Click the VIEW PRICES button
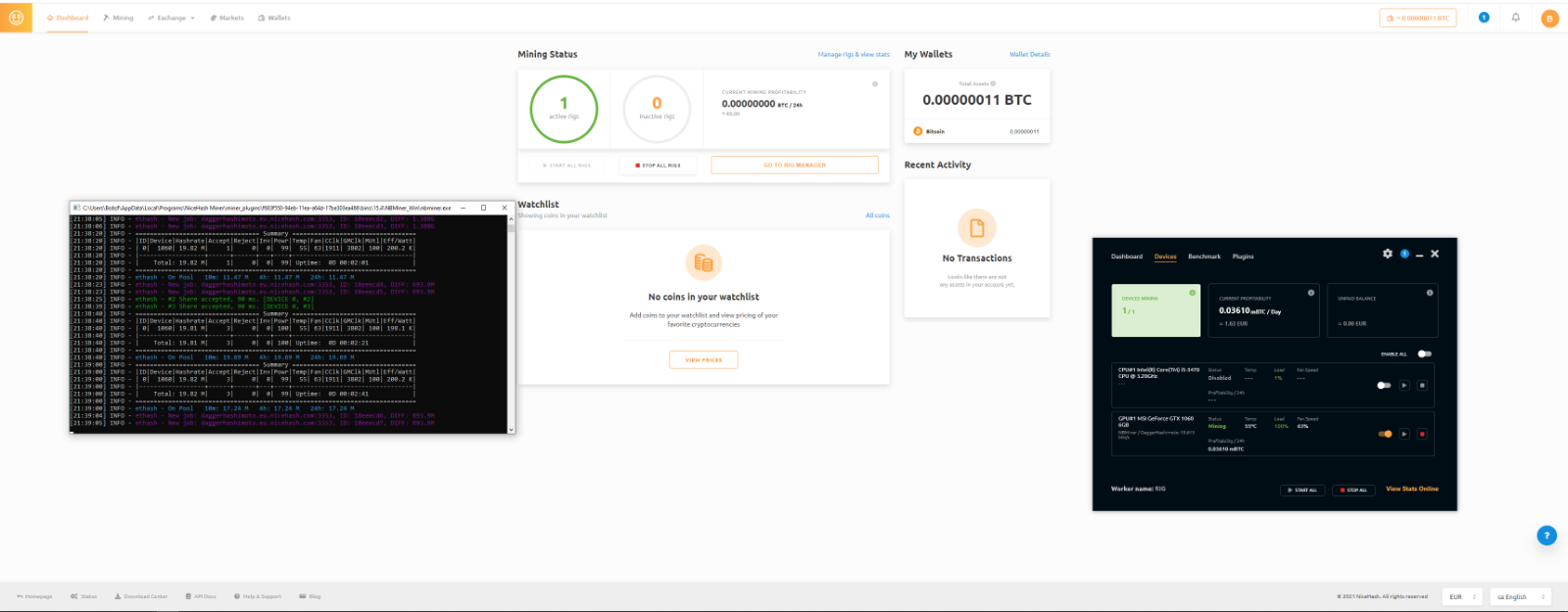The image size is (1568, 612). pyautogui.click(x=704, y=360)
